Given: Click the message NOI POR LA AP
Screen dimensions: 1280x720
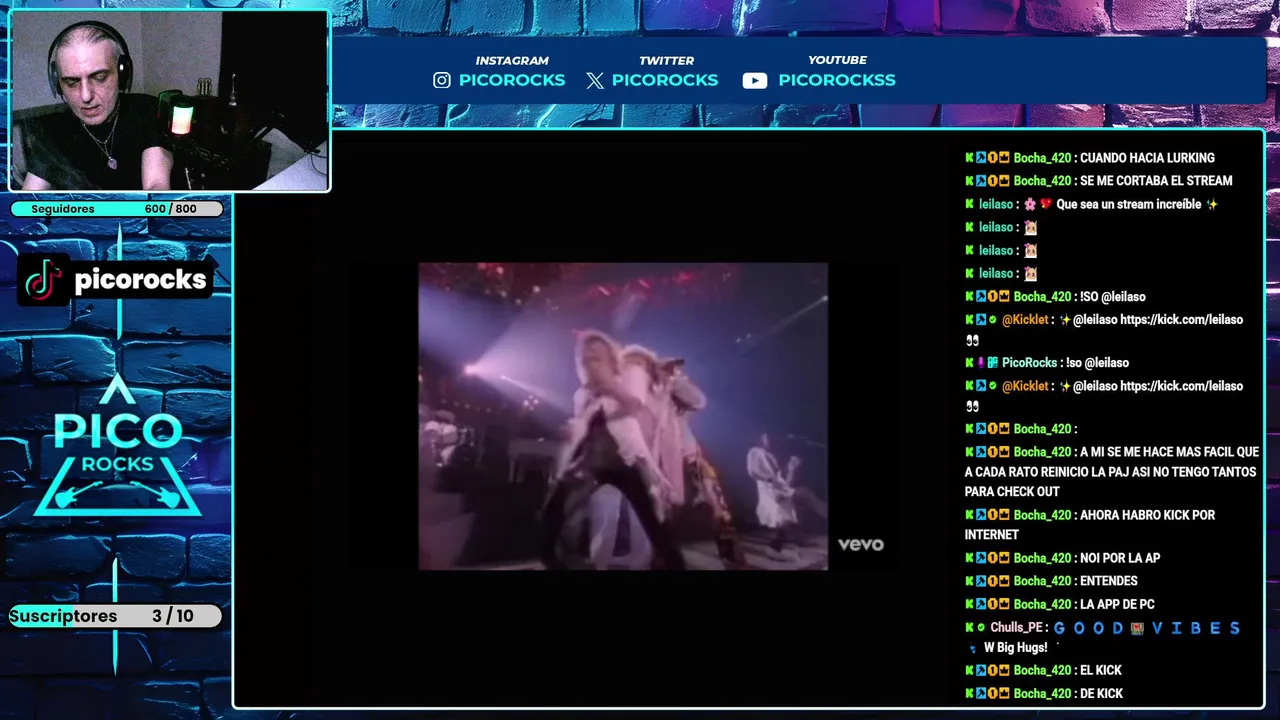Looking at the screenshot, I should pyautogui.click(x=1120, y=558).
